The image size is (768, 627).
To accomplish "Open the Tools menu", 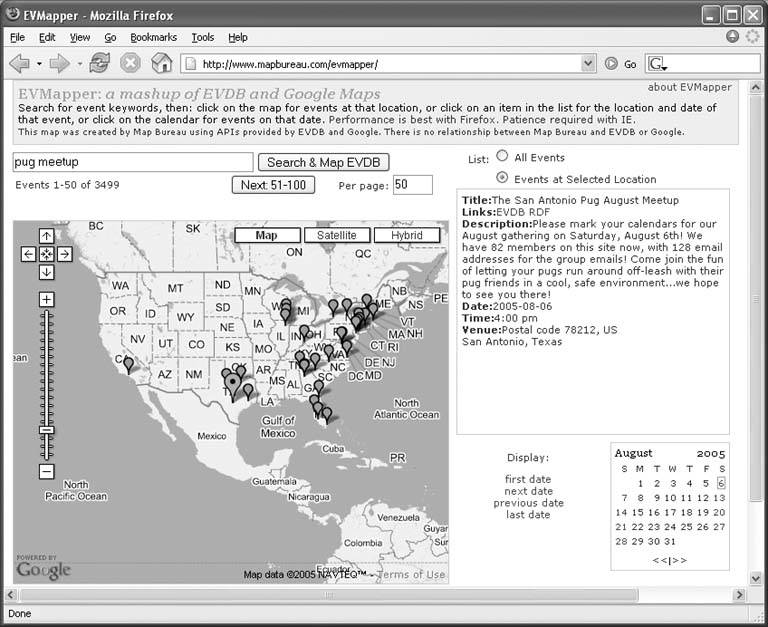I will click(202, 37).
